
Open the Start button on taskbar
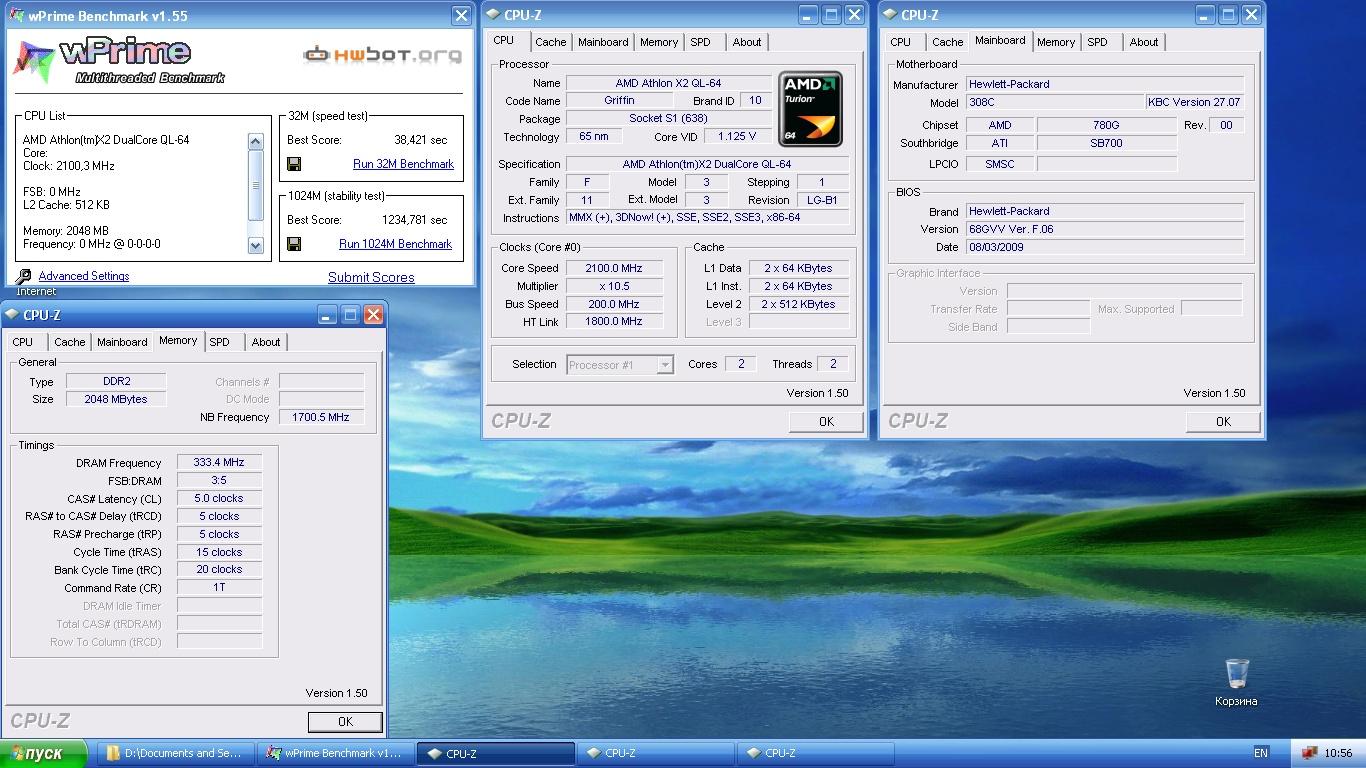pos(42,753)
